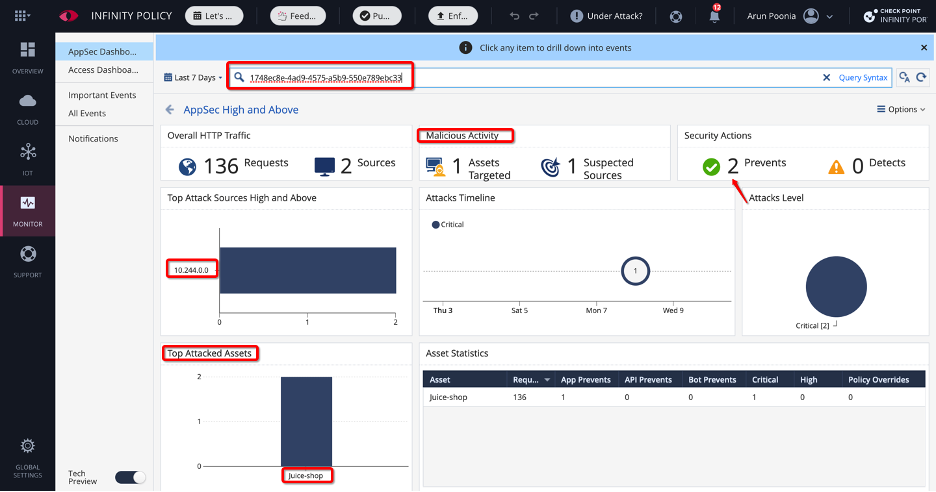Image resolution: width=936 pixels, height=492 pixels.
Task: Select Access Dashboard in side menu
Action: [103, 70]
